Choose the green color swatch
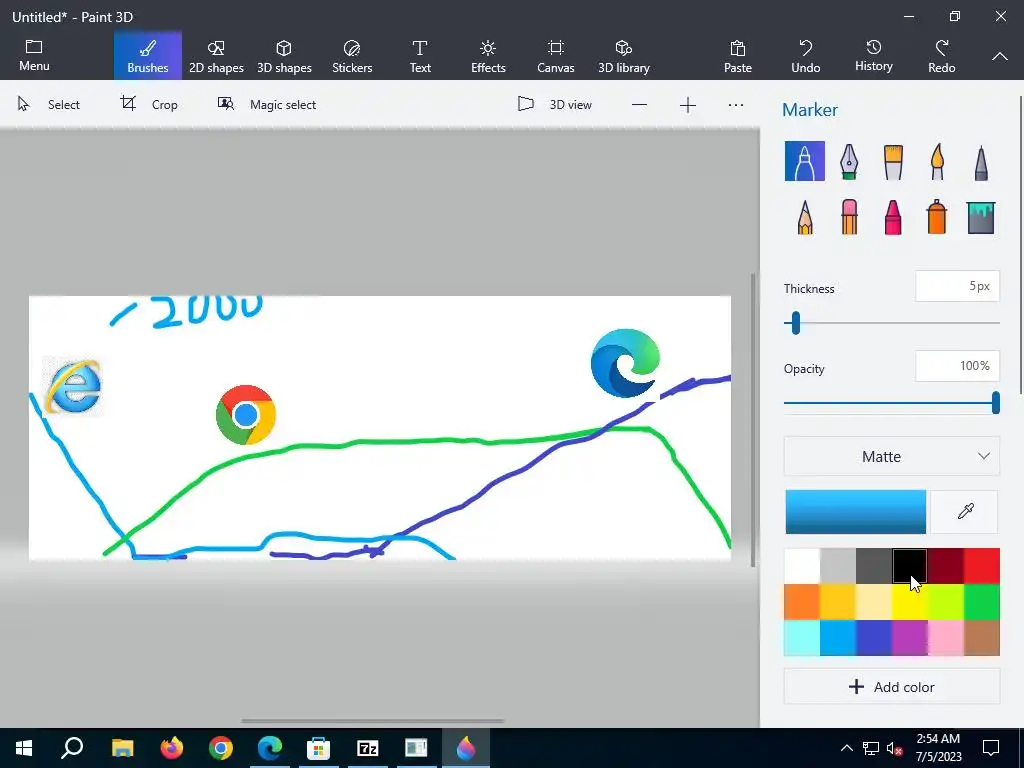This screenshot has height=768, width=1024. (x=982, y=601)
